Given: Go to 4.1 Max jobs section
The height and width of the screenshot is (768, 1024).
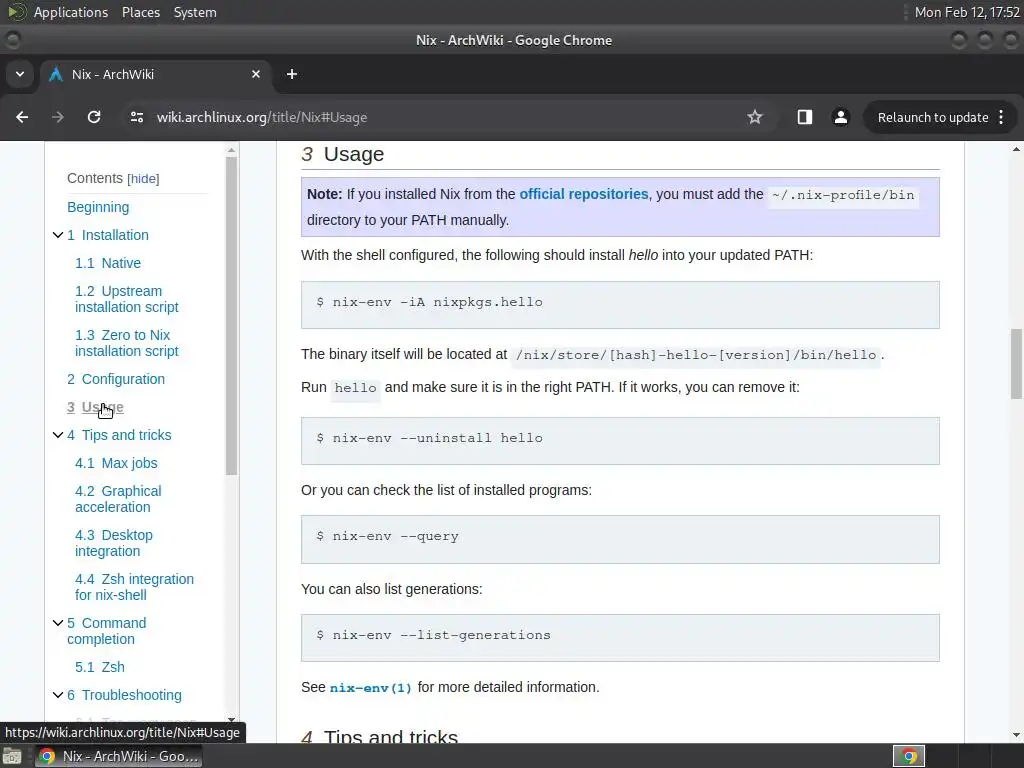Looking at the screenshot, I should click(116, 463).
